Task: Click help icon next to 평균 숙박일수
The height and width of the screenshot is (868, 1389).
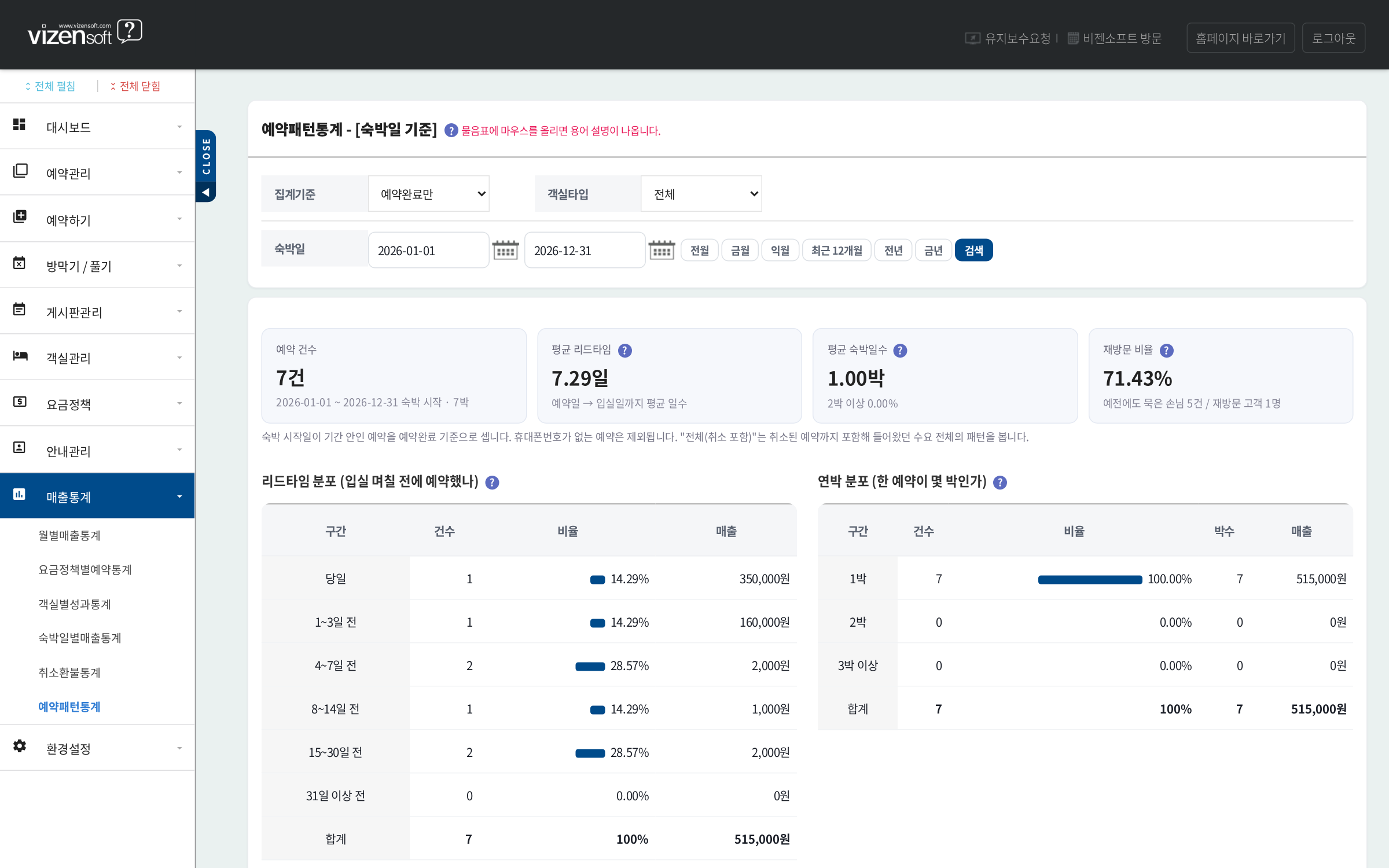Action: [x=901, y=351]
